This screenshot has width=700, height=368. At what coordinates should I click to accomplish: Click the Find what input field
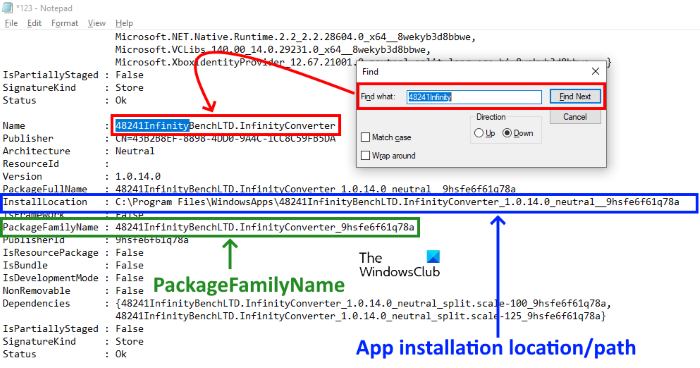(474, 96)
